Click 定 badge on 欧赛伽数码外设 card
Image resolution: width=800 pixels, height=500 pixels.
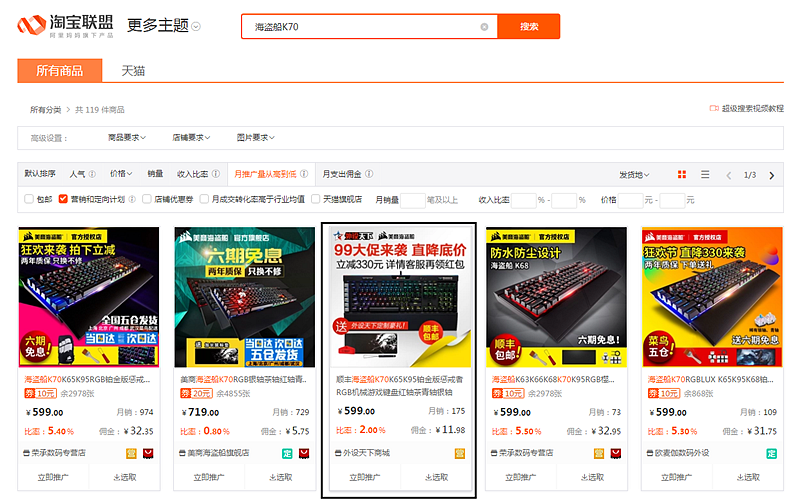point(771,453)
